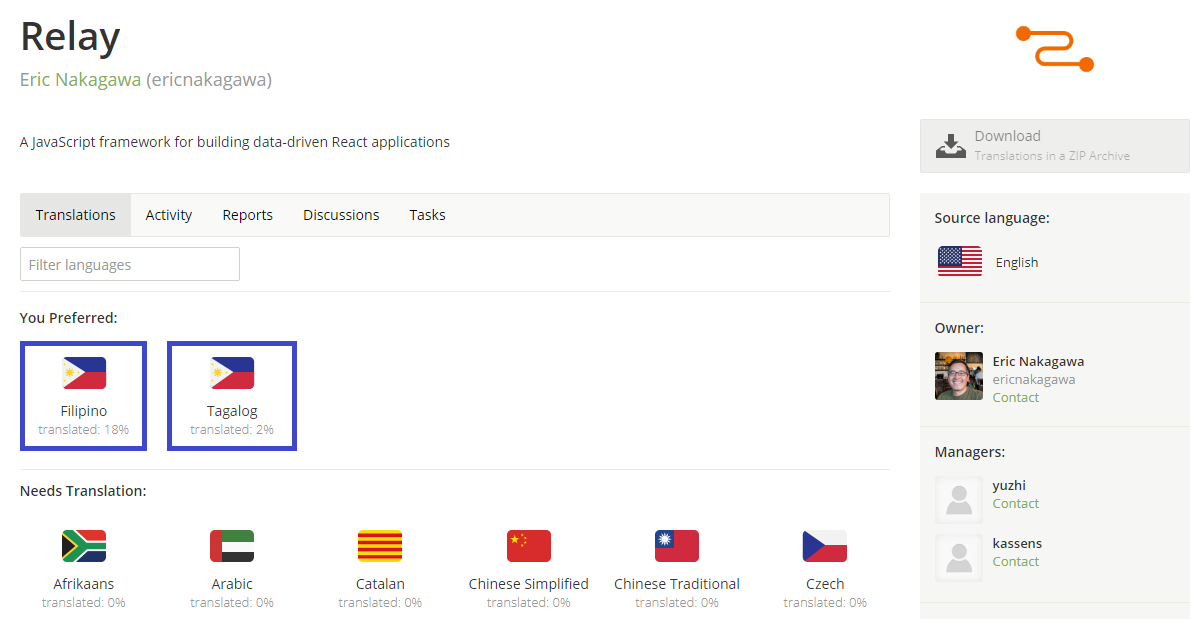Open the Reports tab

[x=248, y=215]
